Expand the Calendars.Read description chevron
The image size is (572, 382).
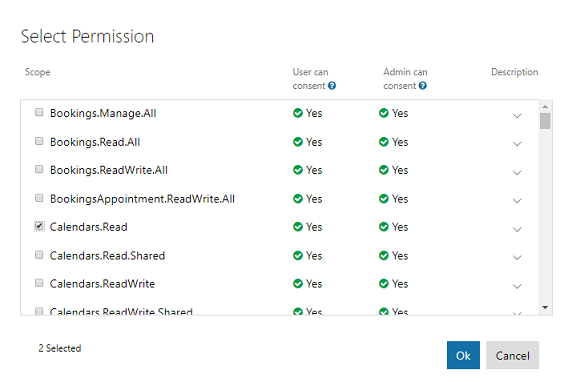pyautogui.click(x=517, y=229)
